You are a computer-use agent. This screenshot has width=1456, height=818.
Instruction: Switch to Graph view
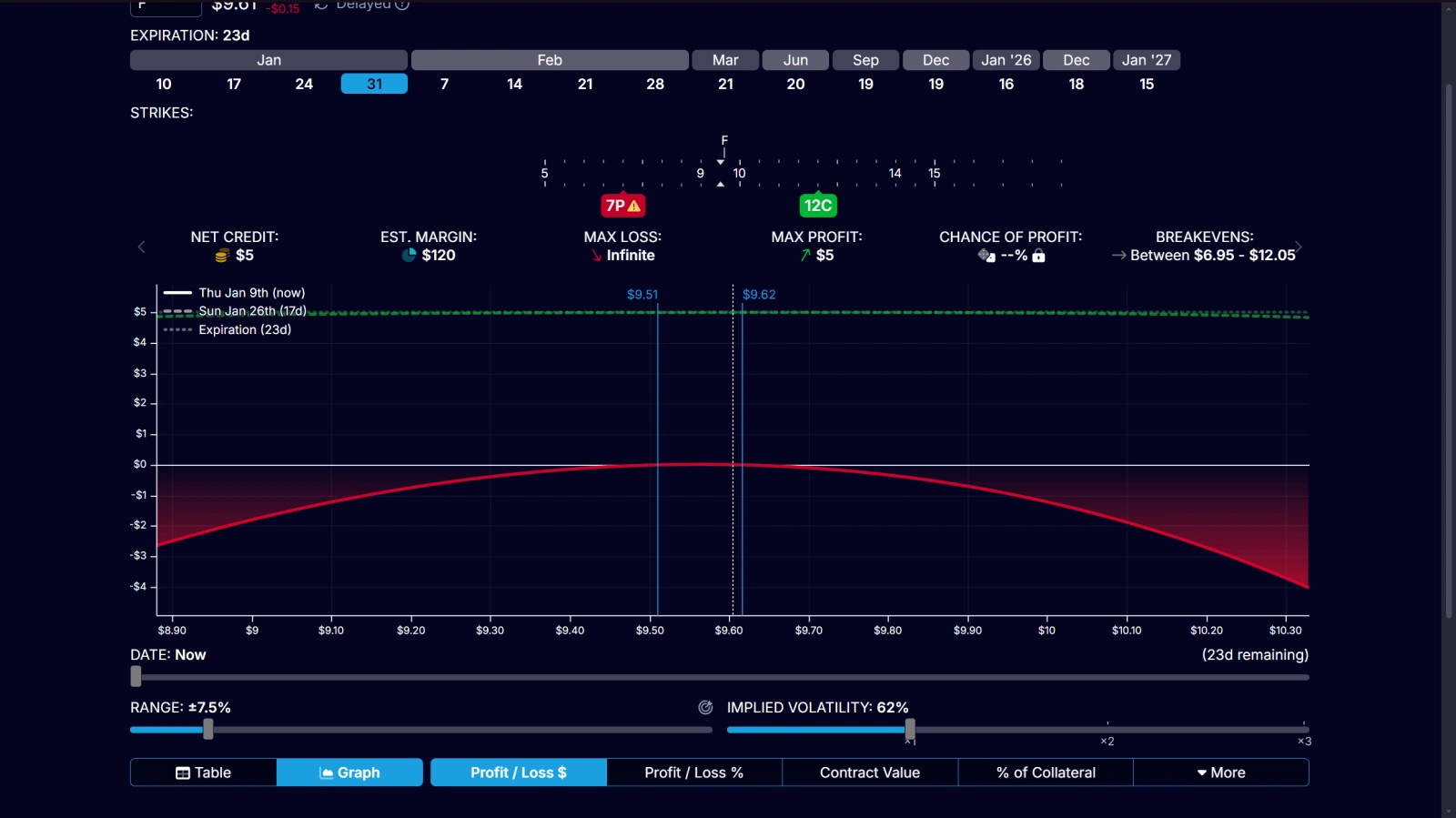(349, 773)
